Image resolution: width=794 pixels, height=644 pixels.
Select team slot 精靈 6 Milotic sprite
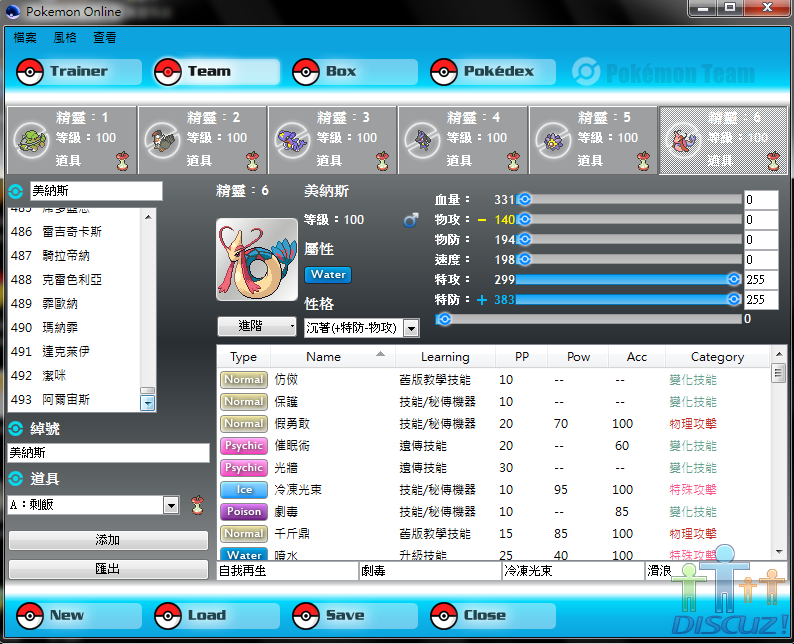tap(684, 141)
